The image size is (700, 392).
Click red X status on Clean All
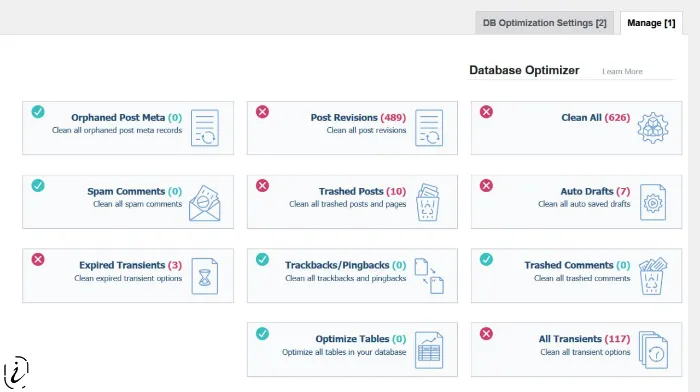point(486,112)
